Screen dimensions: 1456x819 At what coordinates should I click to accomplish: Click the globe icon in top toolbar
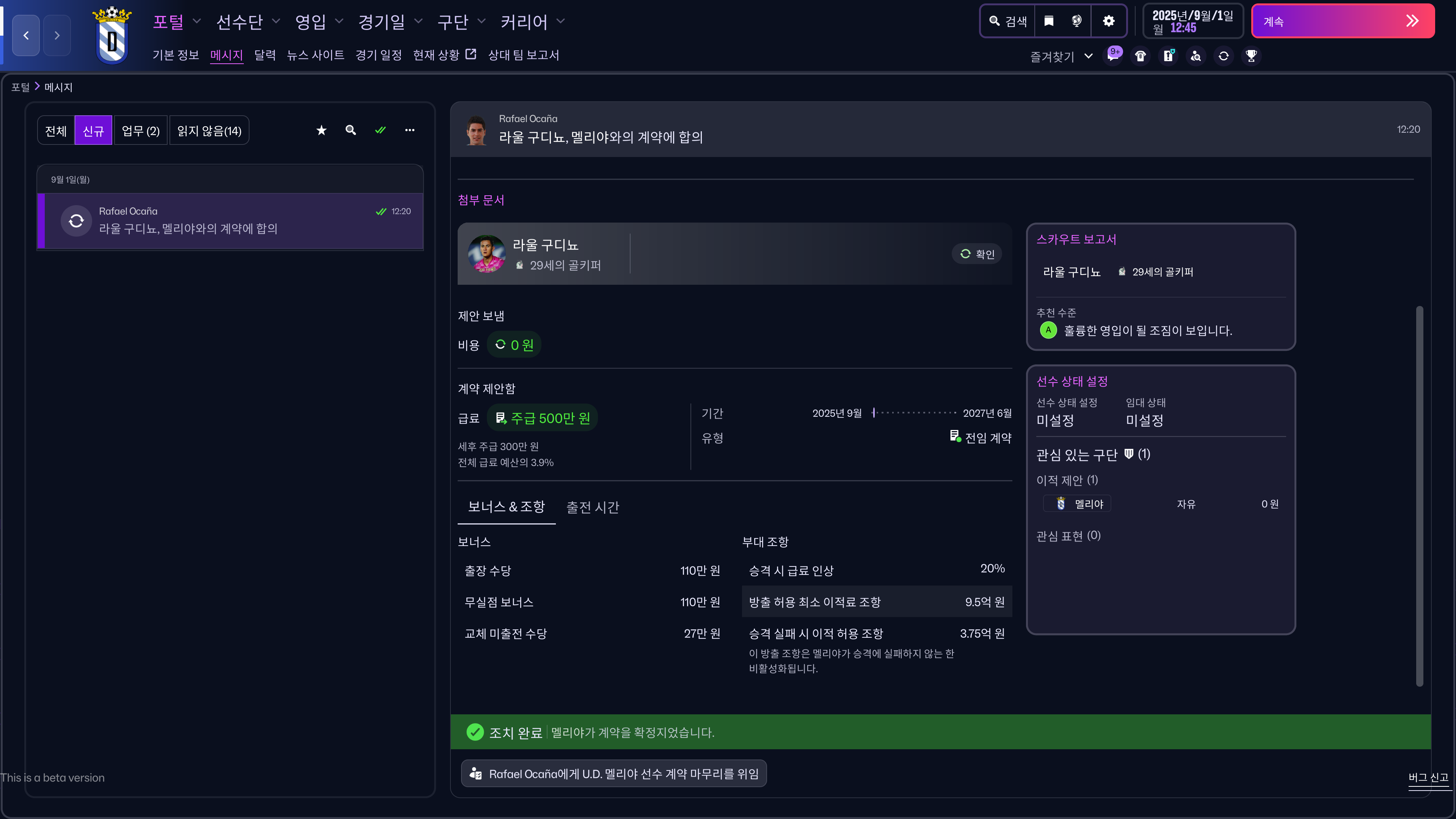tap(1077, 22)
